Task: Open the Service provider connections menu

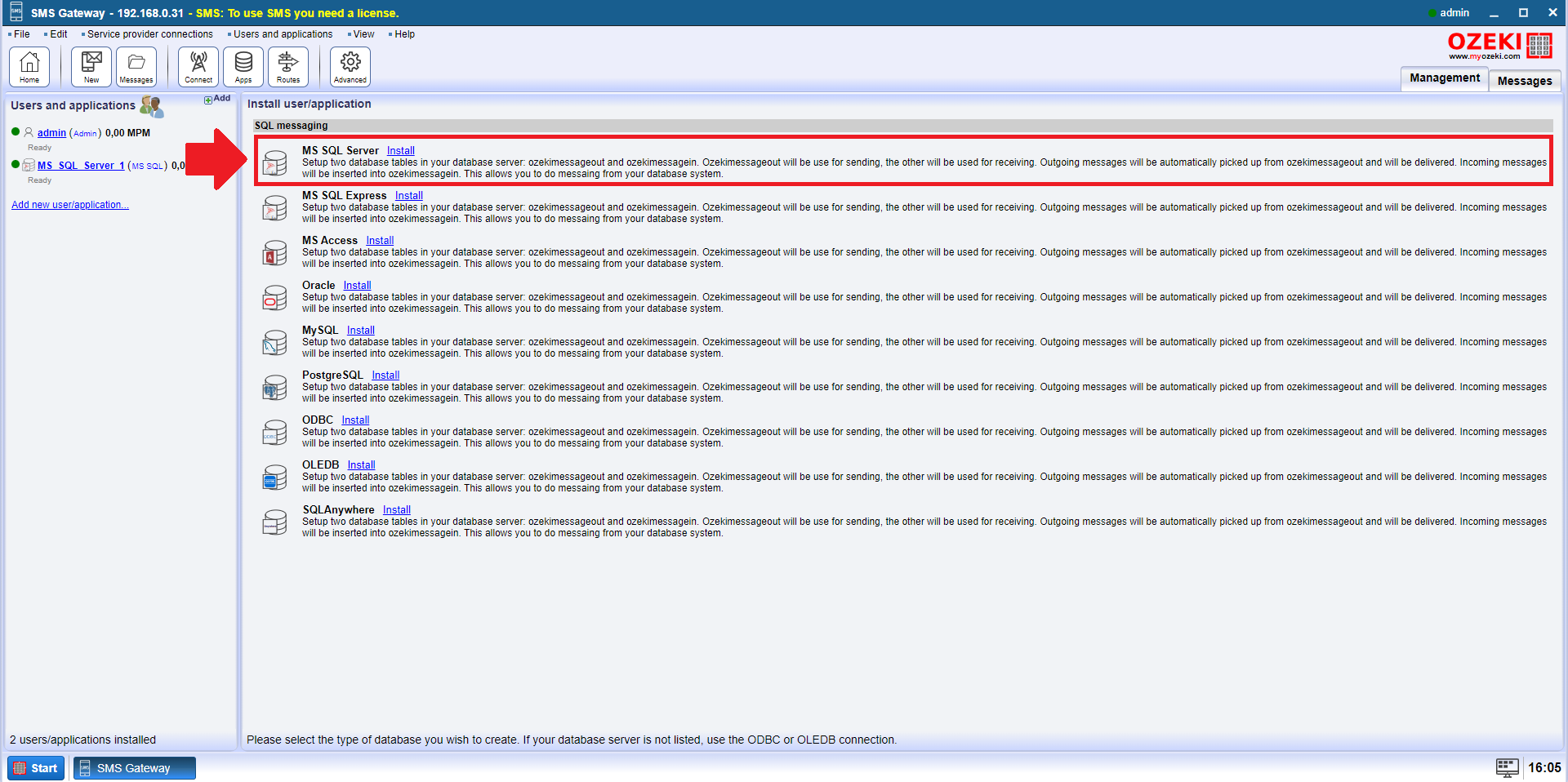Action: click(x=150, y=34)
